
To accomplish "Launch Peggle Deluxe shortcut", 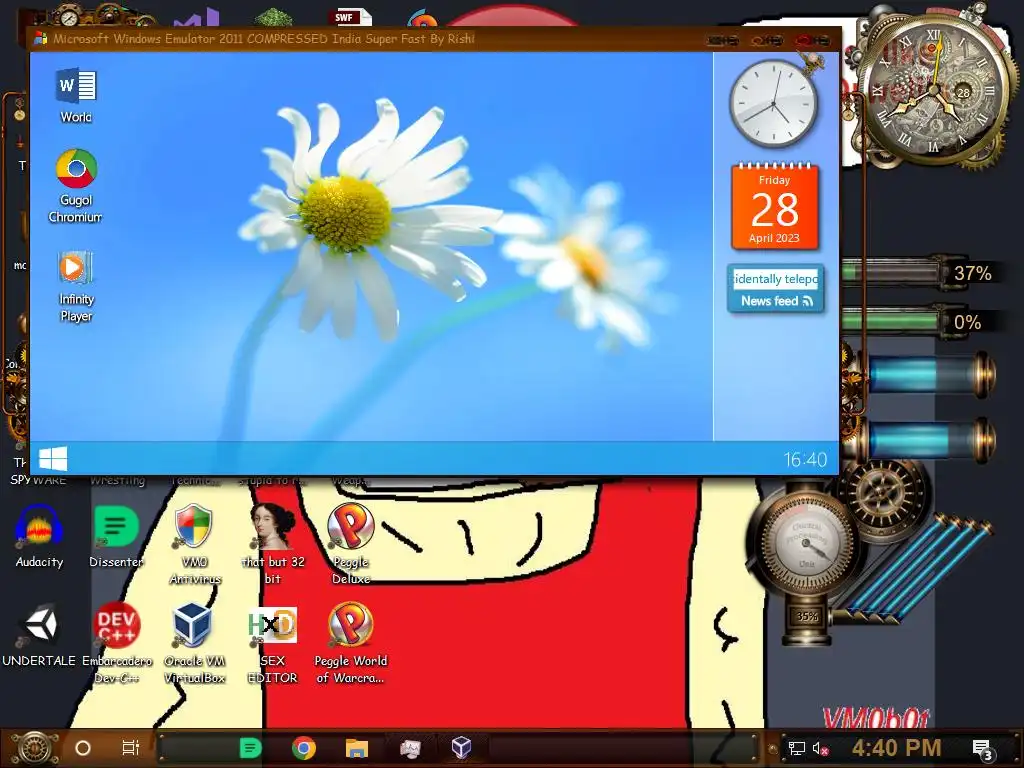I will click(x=351, y=545).
